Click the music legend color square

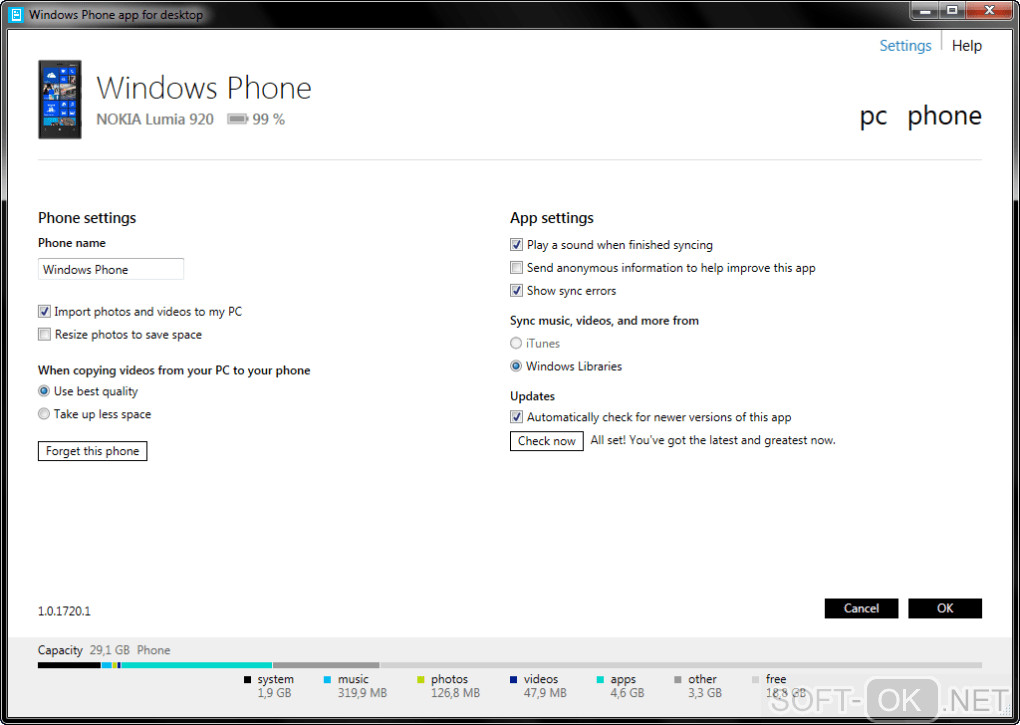point(327,679)
